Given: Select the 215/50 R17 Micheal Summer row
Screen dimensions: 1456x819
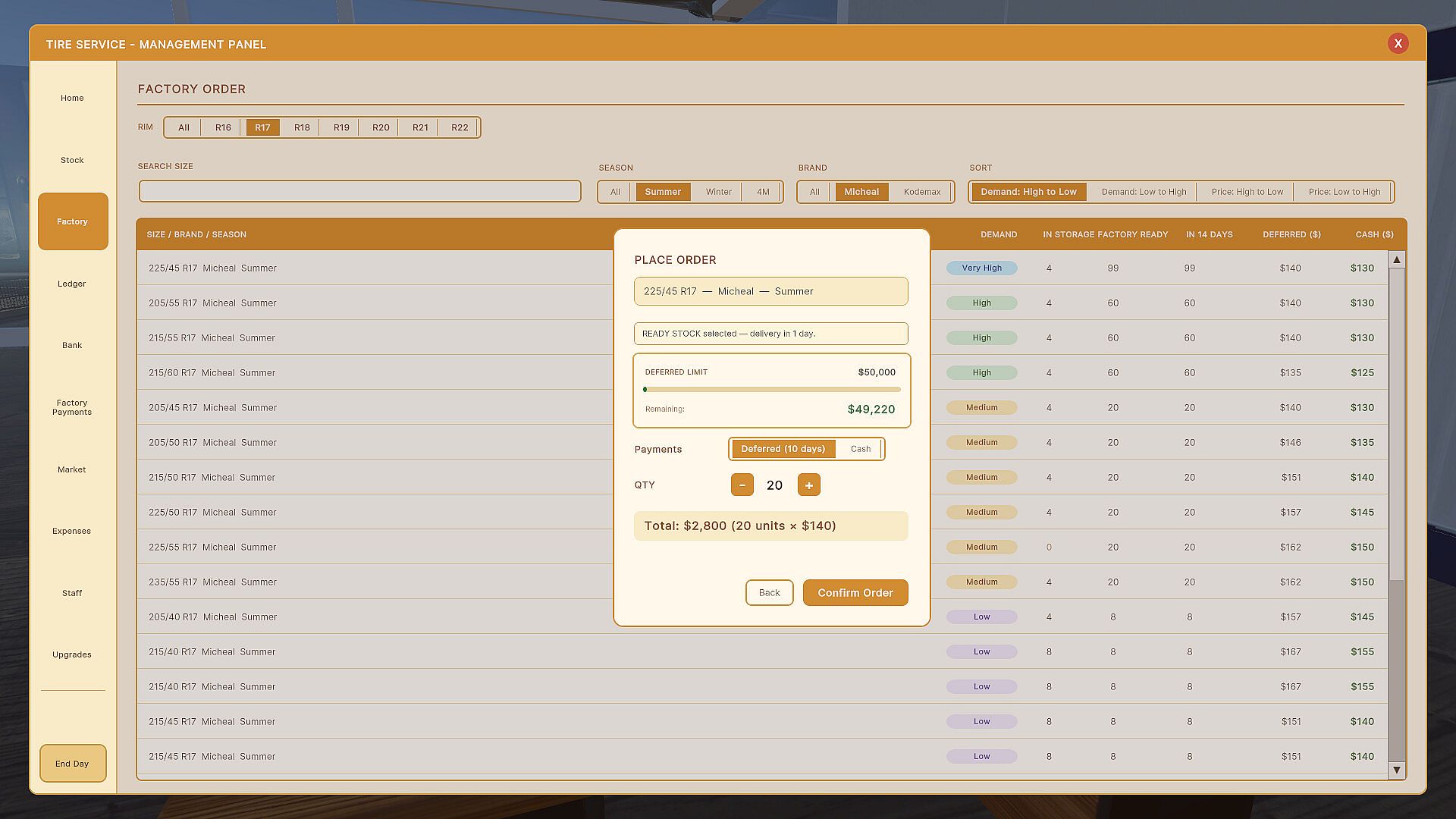Looking at the screenshot, I should point(762,477).
